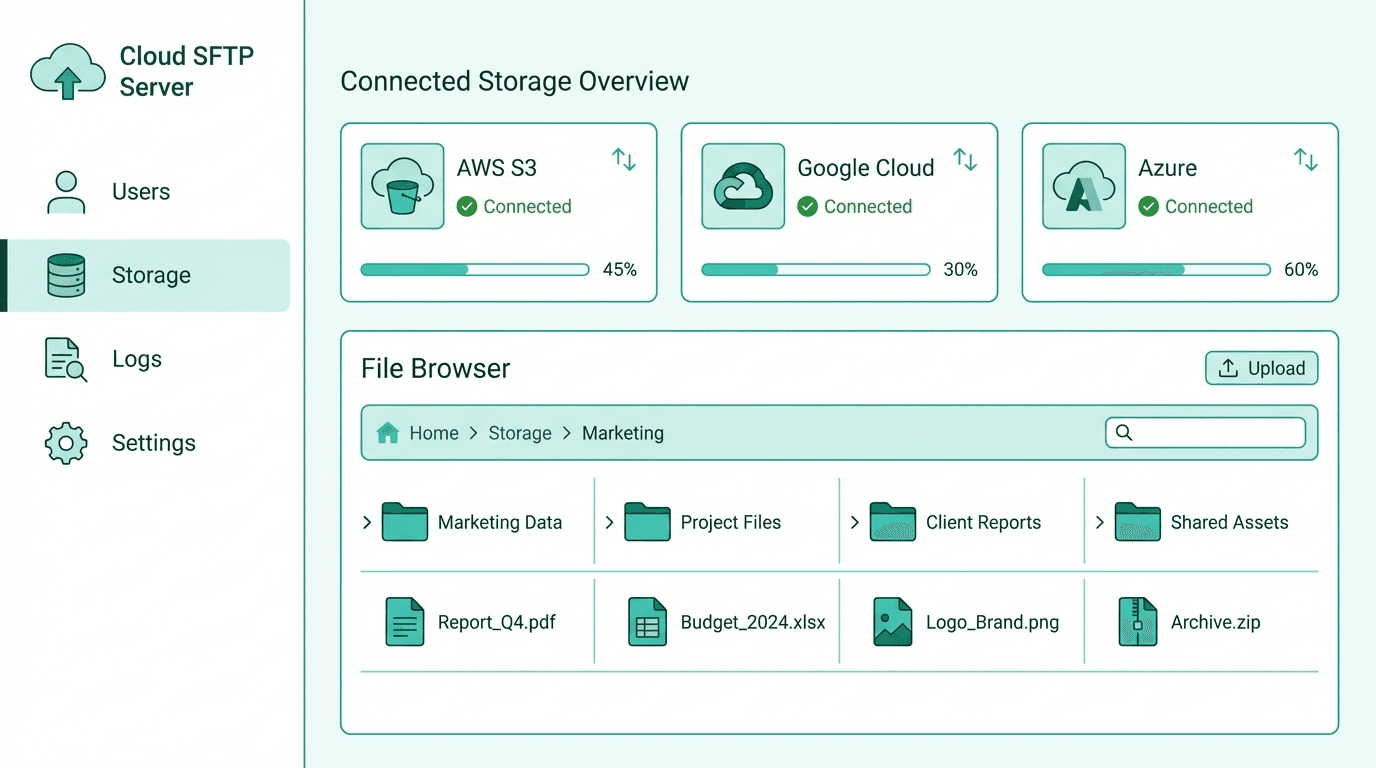Image resolution: width=1376 pixels, height=768 pixels.
Task: Click the home icon in breadcrumb bar
Action: coord(388,432)
